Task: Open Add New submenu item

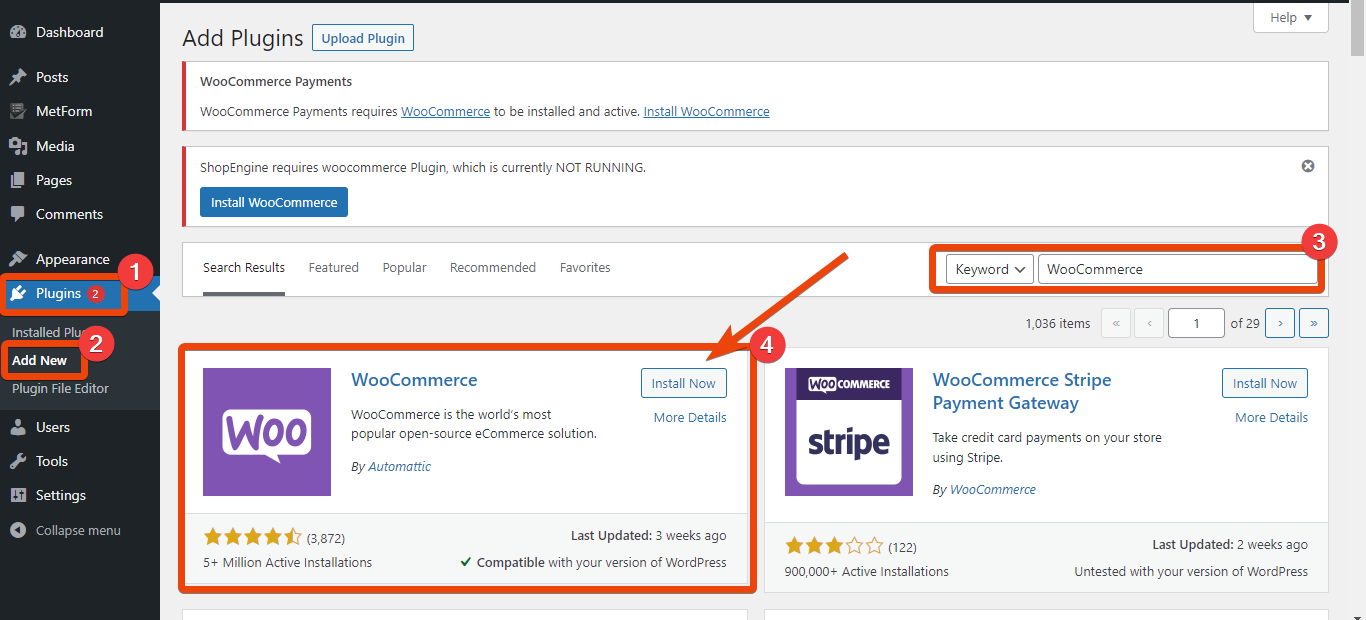Action: pos(40,360)
